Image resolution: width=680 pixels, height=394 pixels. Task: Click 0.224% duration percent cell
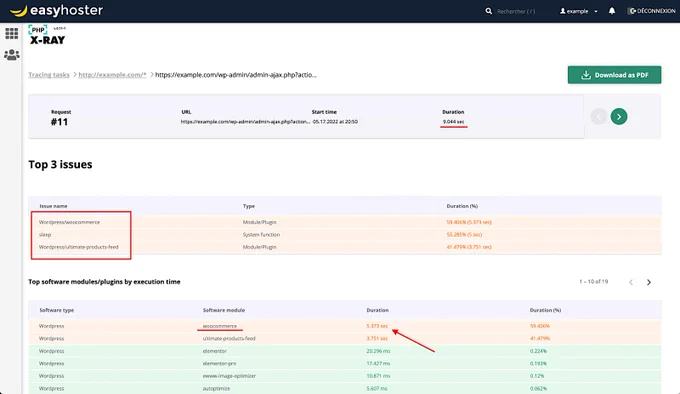pos(538,351)
